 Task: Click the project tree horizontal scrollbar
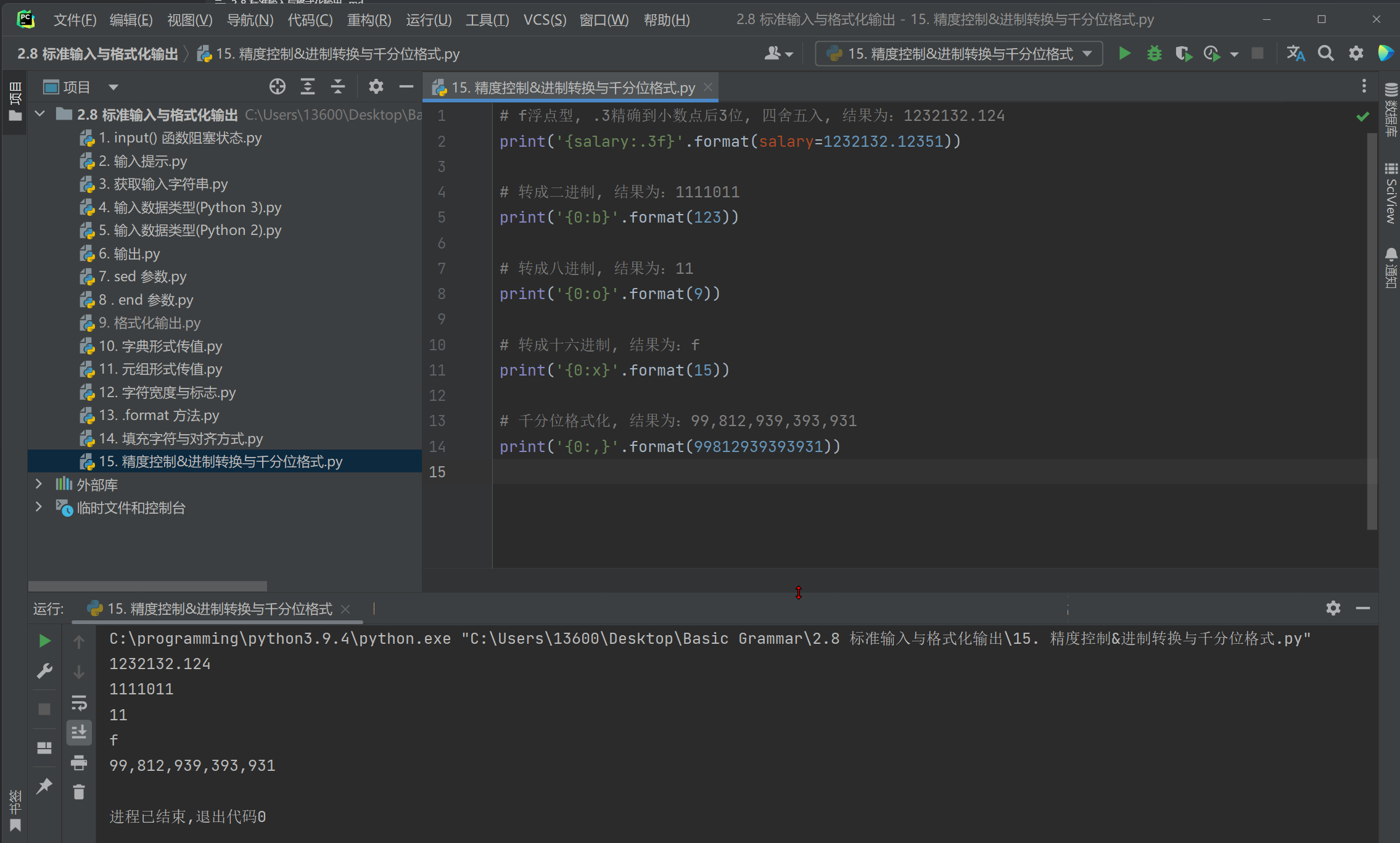point(147,586)
